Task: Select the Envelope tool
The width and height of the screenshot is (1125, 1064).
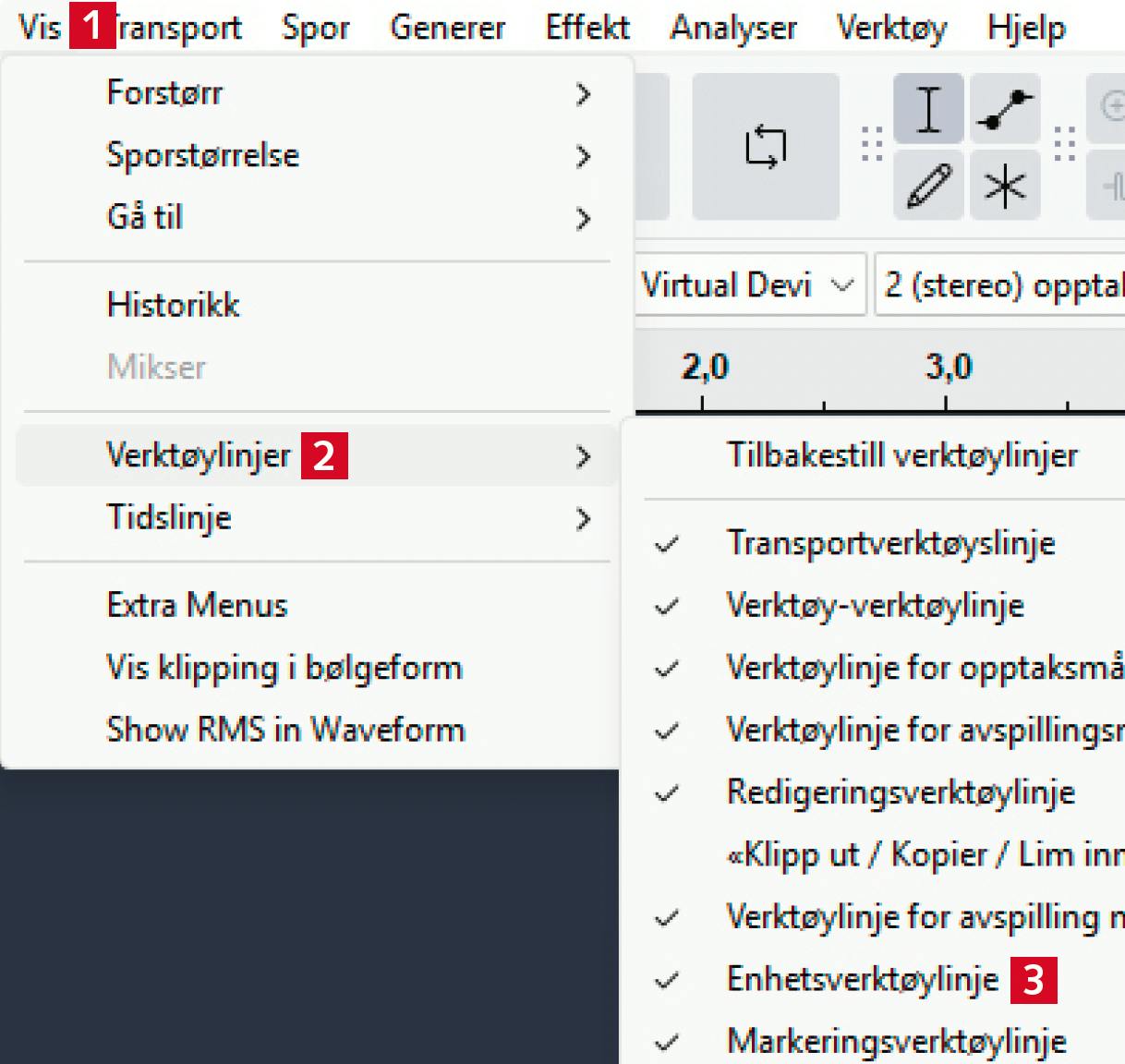Action: tap(1005, 110)
